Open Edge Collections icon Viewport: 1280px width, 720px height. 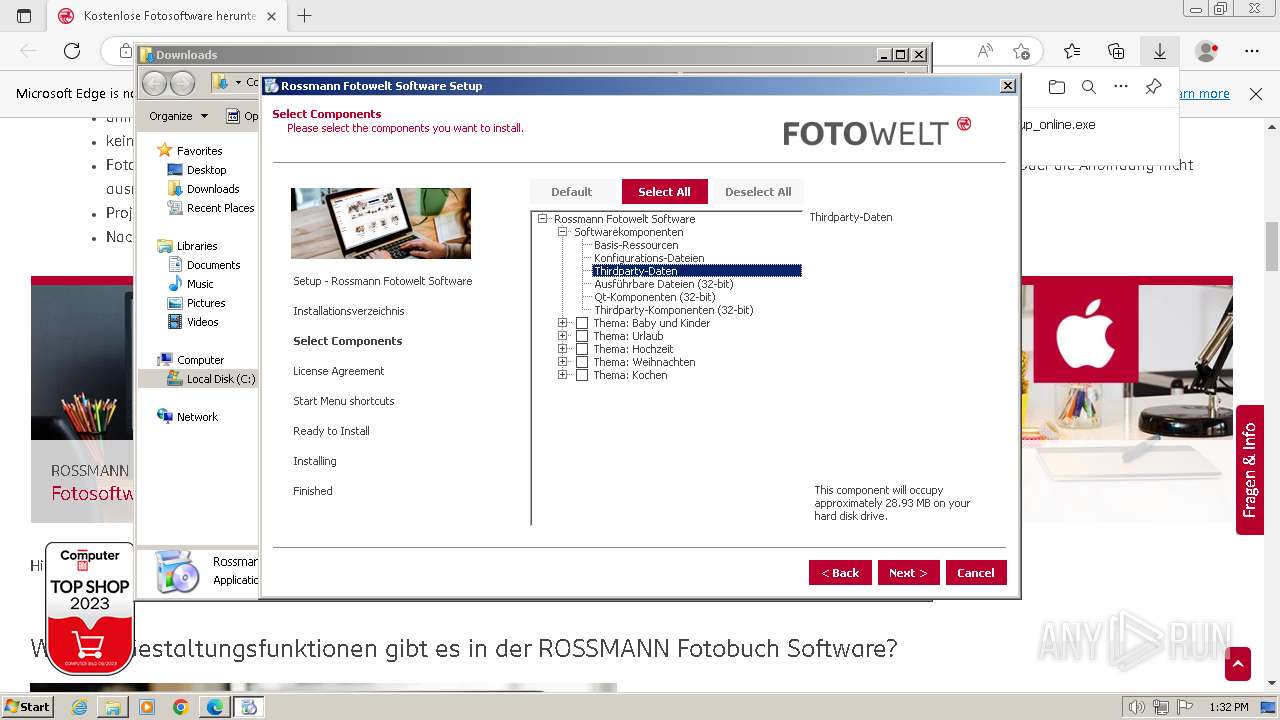click(1116, 51)
